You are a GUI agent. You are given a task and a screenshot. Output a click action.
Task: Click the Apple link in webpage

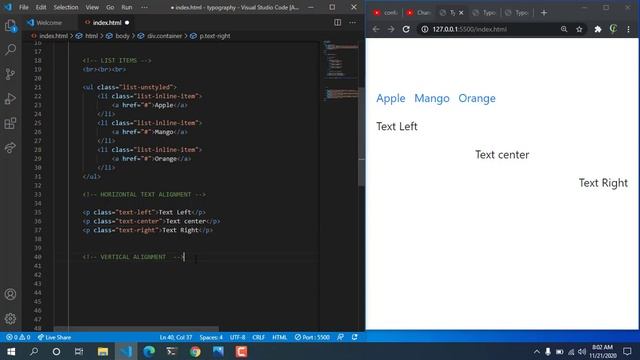pos(391,98)
